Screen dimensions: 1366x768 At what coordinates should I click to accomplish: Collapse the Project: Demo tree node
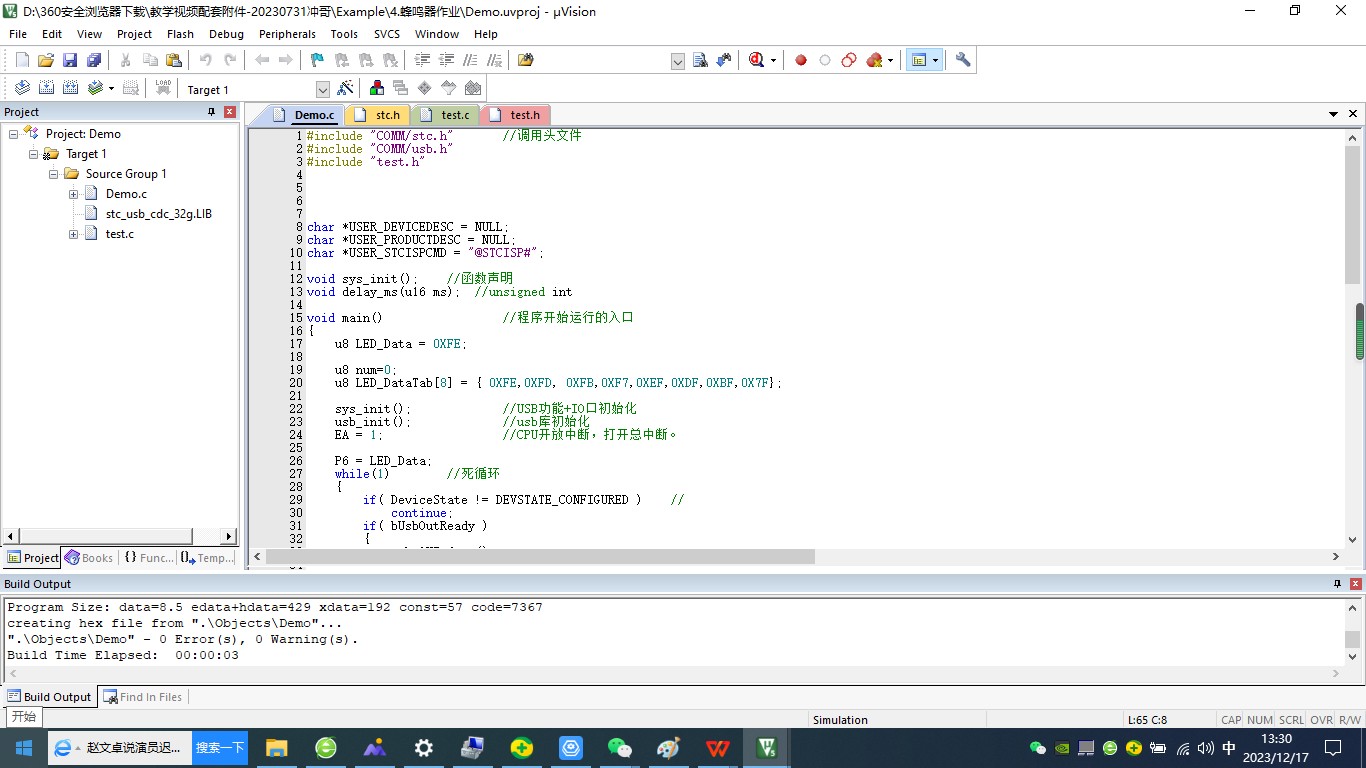[13, 133]
